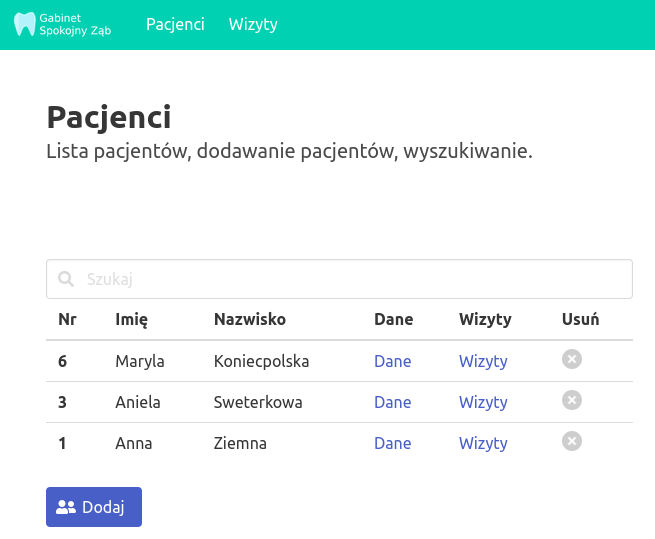Click the Nazwisko column header

click(250, 319)
